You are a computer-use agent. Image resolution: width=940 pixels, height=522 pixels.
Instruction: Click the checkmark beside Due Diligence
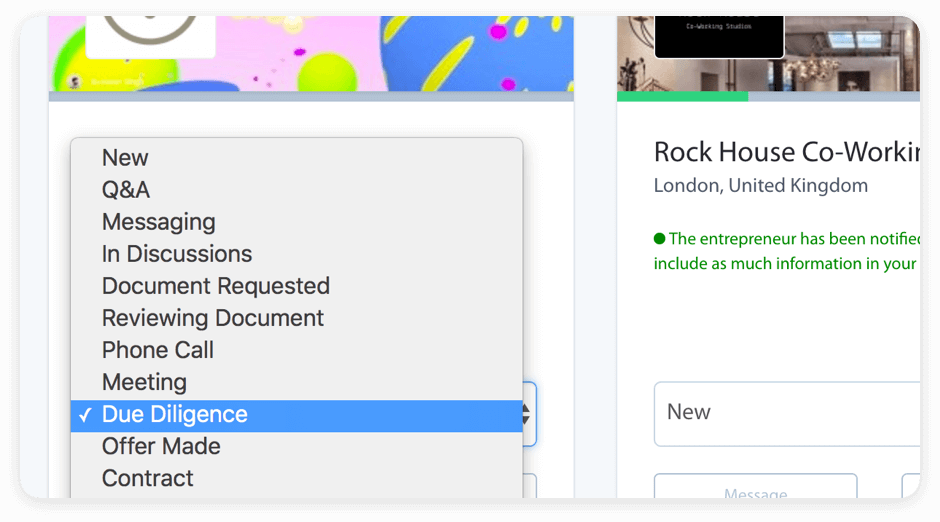click(85, 415)
